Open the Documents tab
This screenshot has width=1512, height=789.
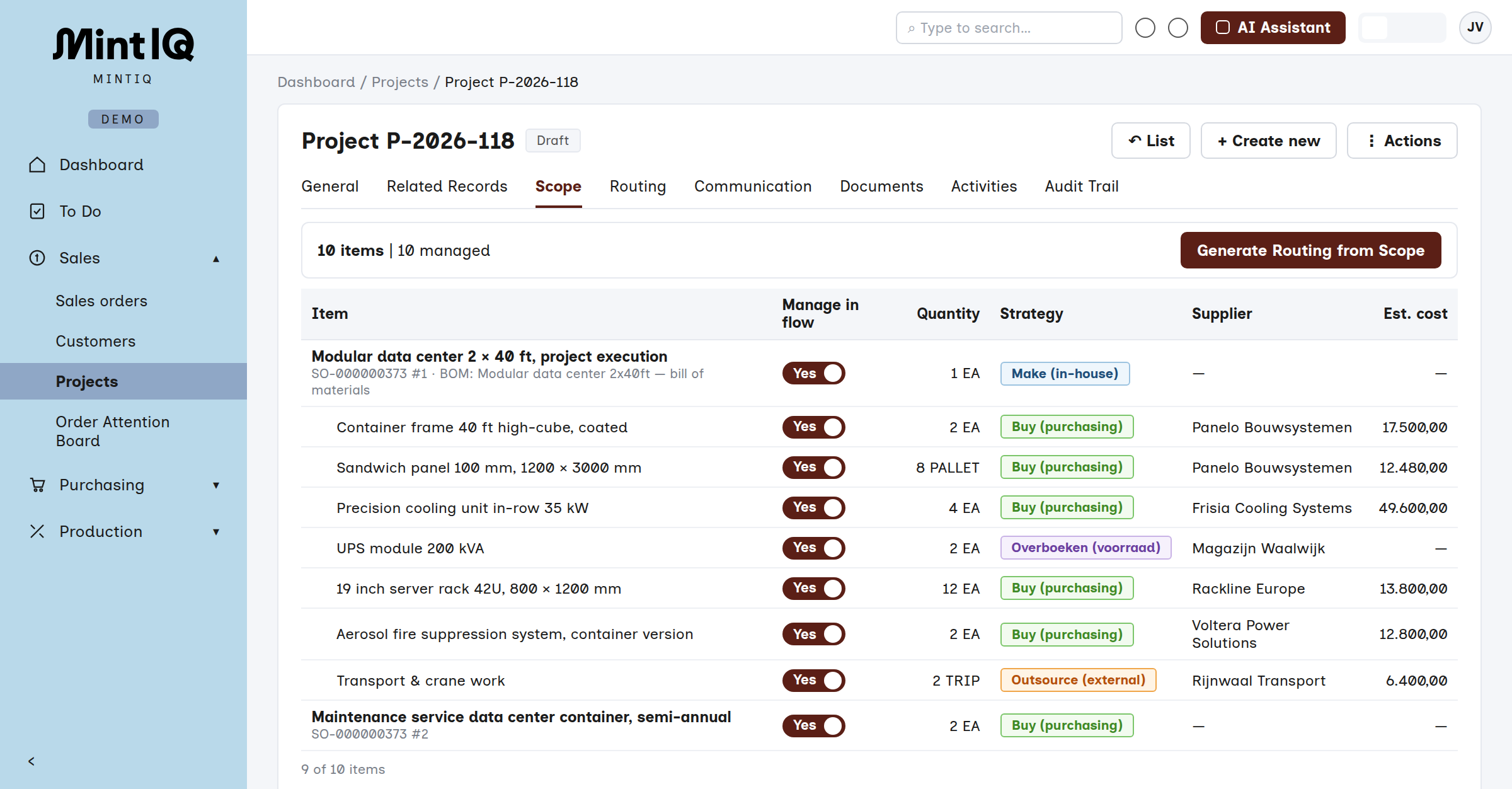[881, 187]
